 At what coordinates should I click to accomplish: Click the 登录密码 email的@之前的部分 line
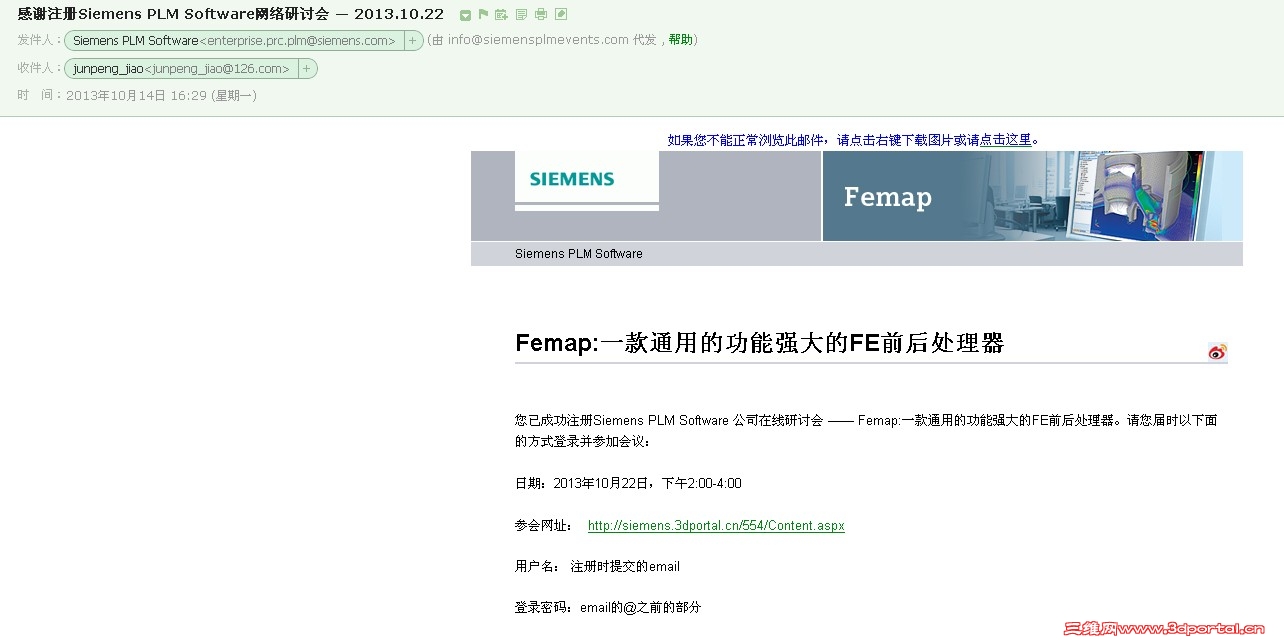(x=608, y=608)
